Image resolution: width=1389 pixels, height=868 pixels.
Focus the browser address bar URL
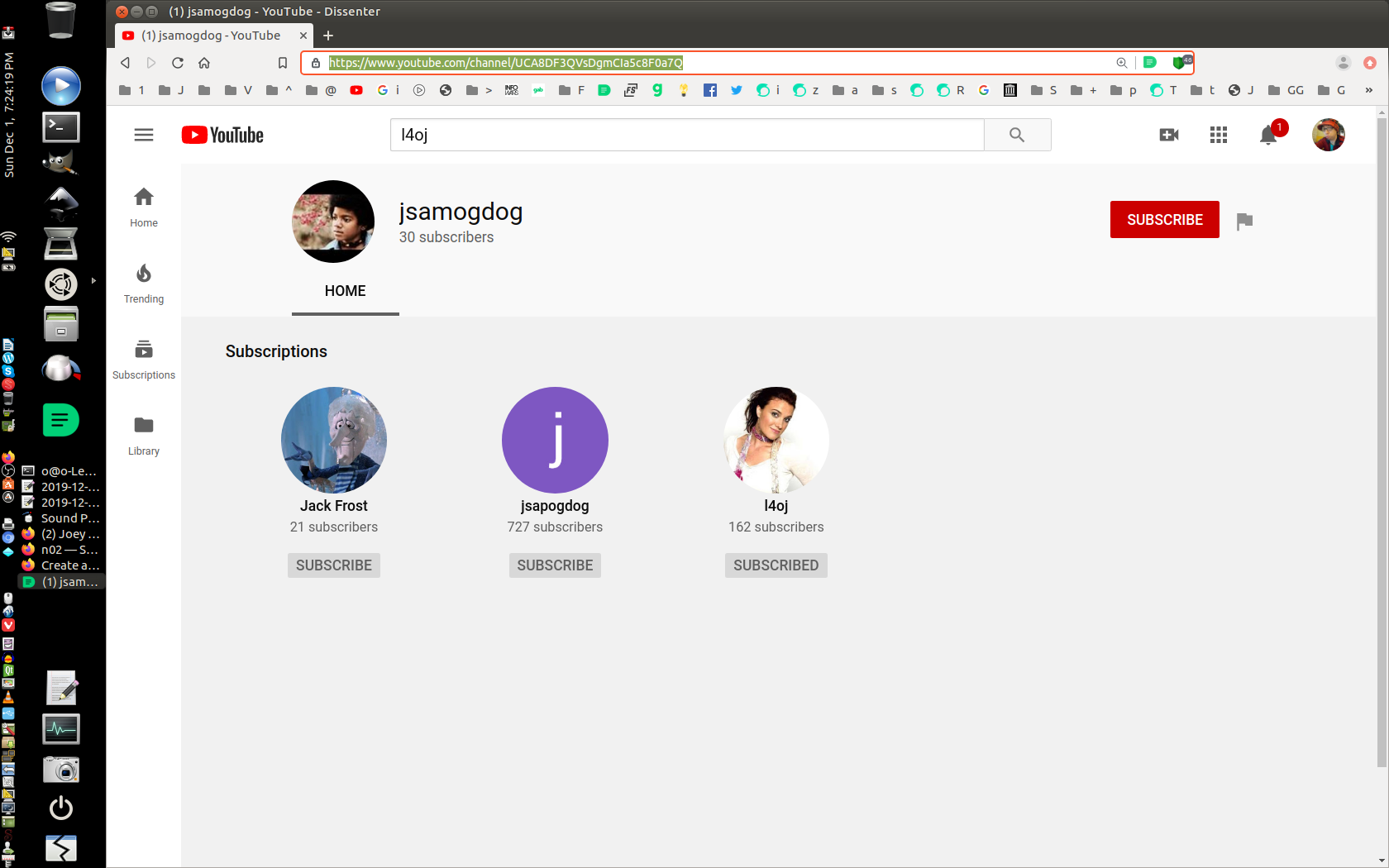[506, 63]
